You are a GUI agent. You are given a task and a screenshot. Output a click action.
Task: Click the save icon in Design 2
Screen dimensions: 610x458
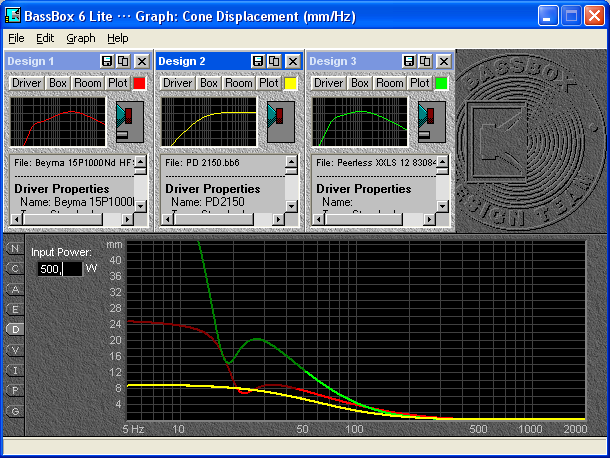(258, 61)
